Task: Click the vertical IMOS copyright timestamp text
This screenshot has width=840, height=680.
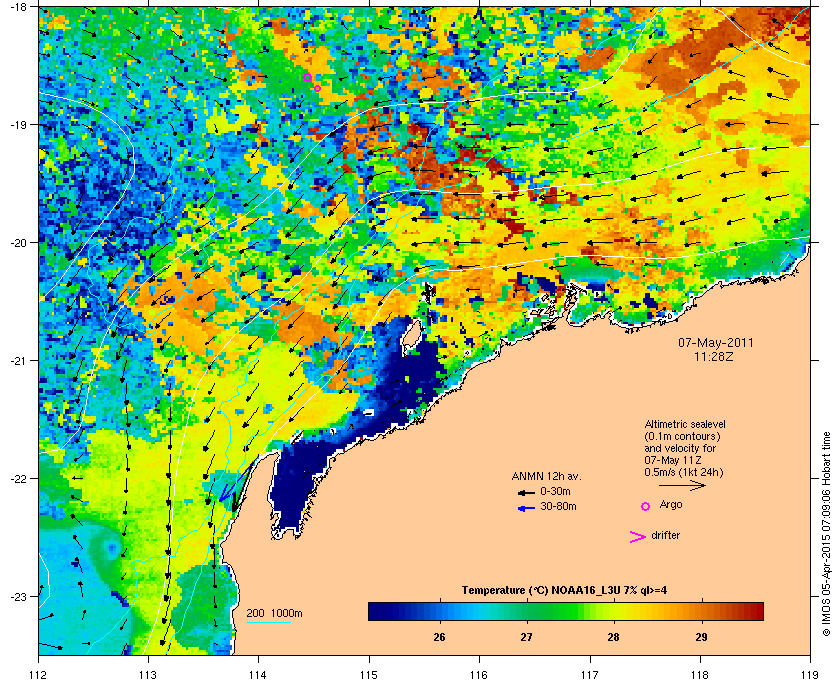Action: 826,536
